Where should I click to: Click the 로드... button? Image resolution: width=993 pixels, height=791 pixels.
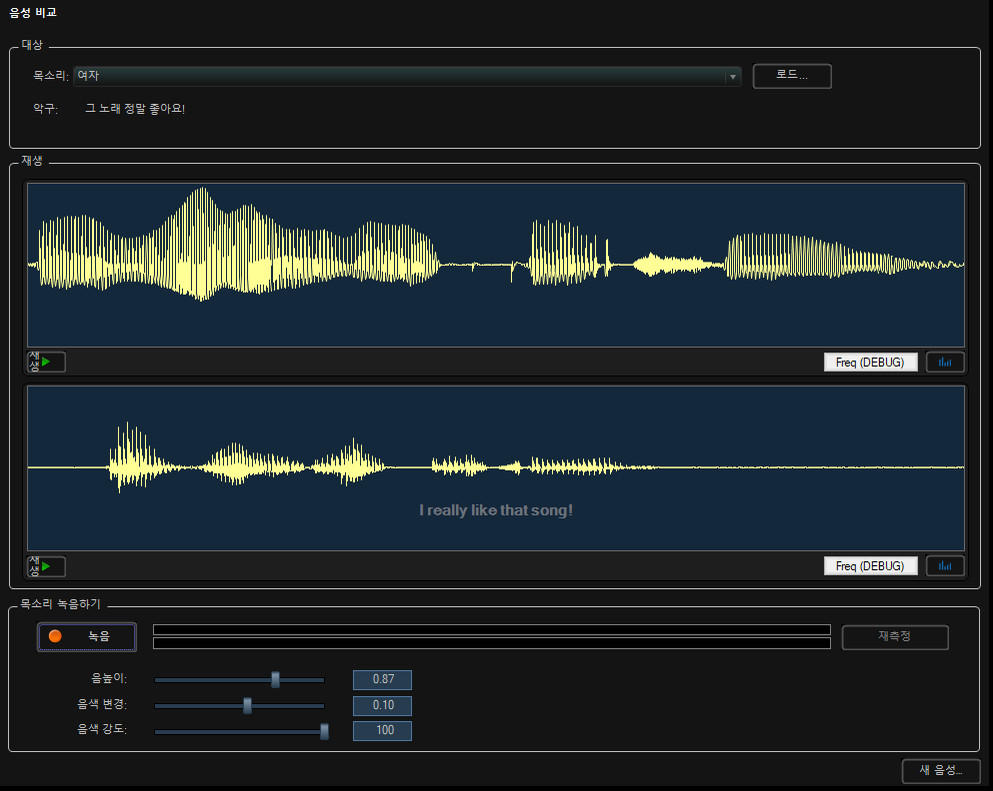[x=791, y=76]
